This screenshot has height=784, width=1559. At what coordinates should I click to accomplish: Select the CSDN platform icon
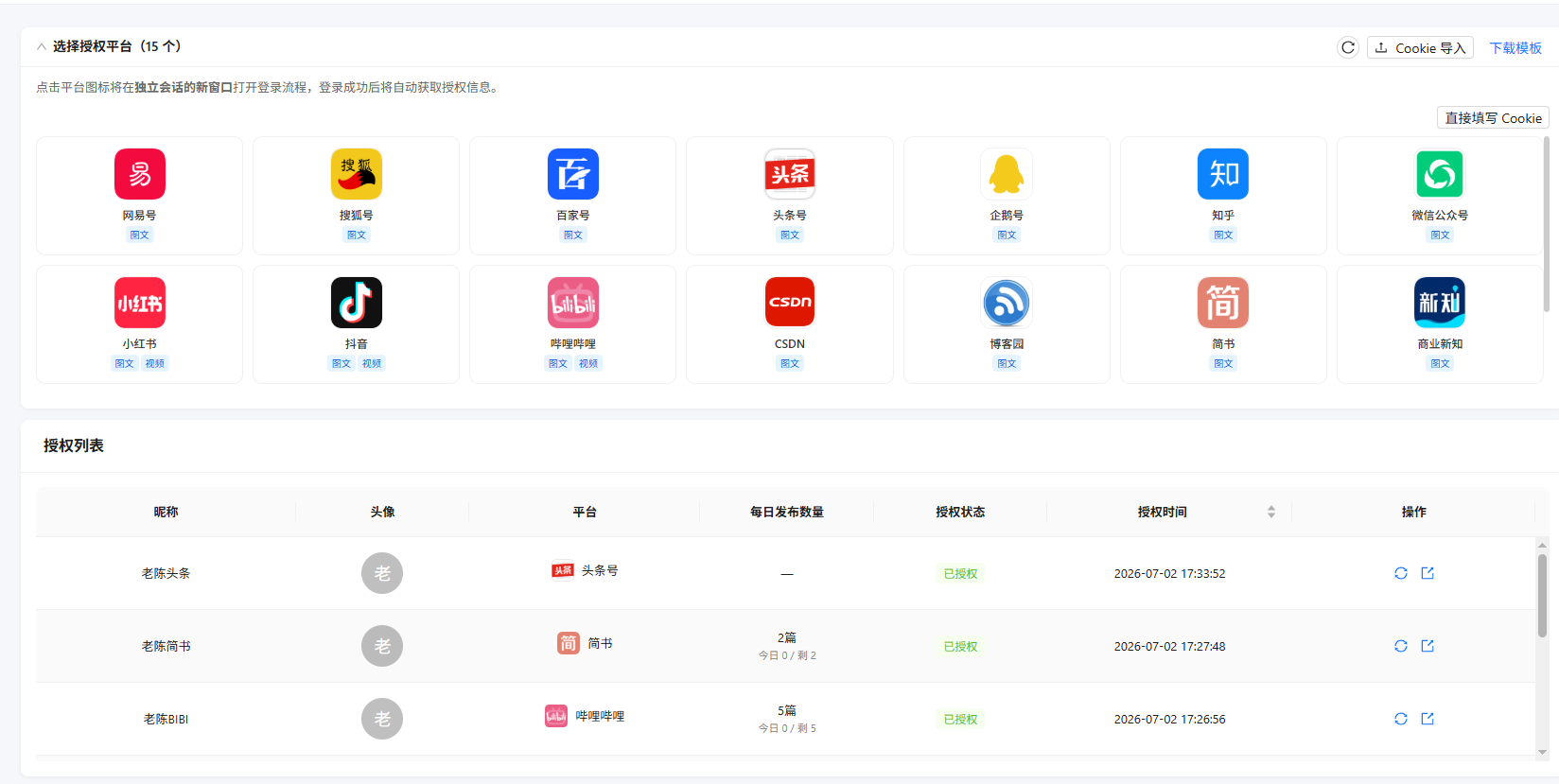[790, 303]
